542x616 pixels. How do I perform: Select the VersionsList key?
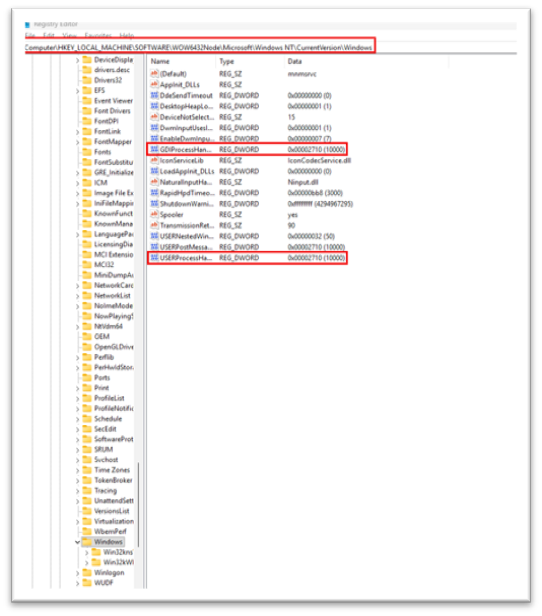[x=112, y=511]
